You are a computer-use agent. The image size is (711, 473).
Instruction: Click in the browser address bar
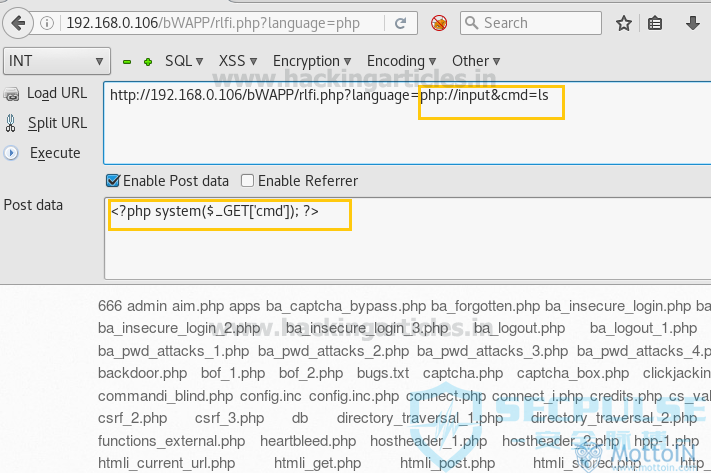[x=224, y=23]
